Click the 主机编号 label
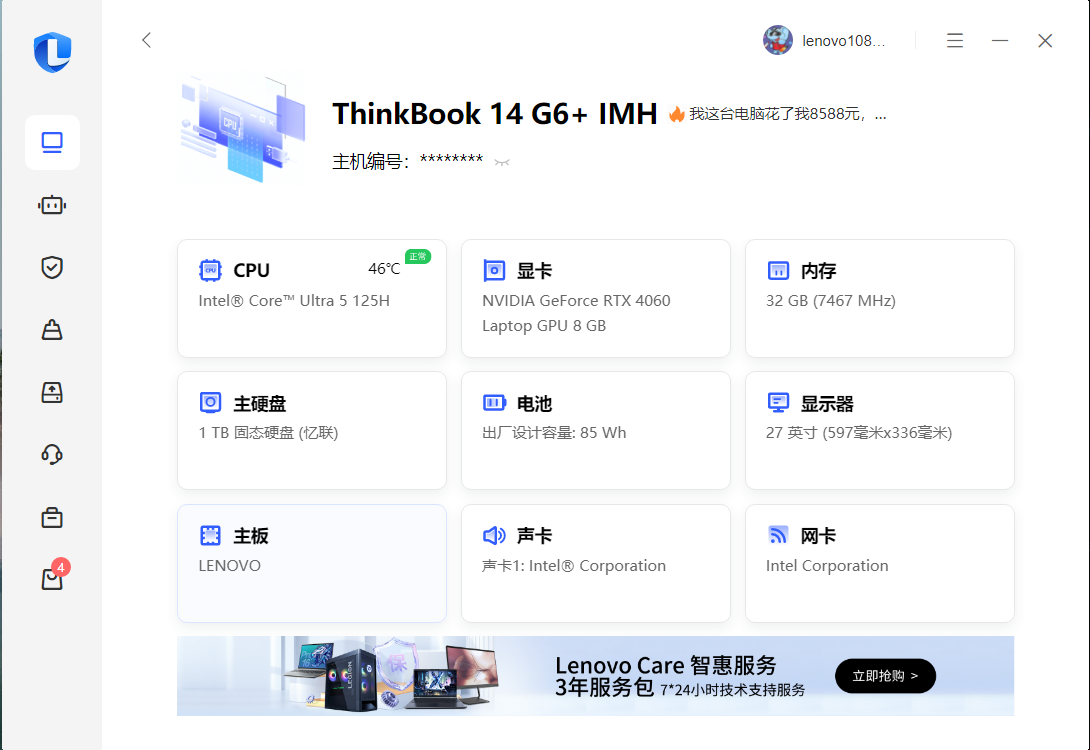 click(369, 162)
